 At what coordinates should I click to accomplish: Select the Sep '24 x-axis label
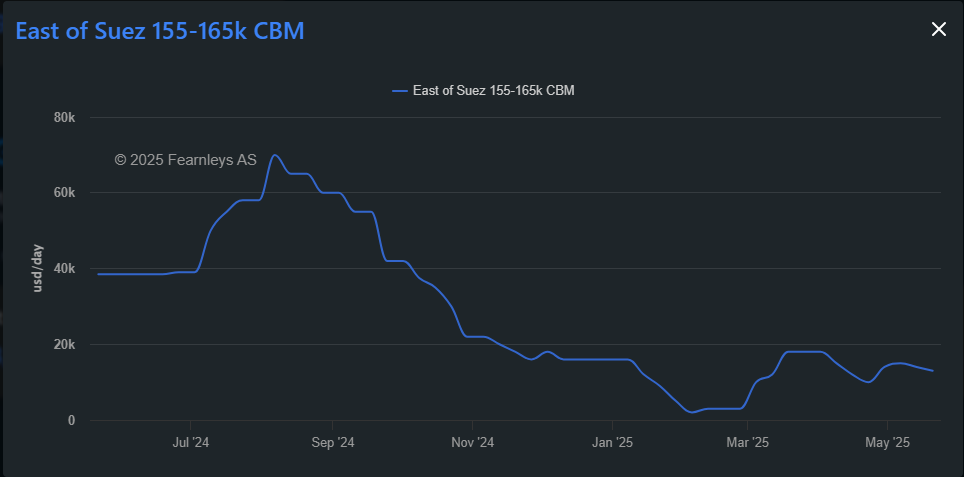(333, 441)
